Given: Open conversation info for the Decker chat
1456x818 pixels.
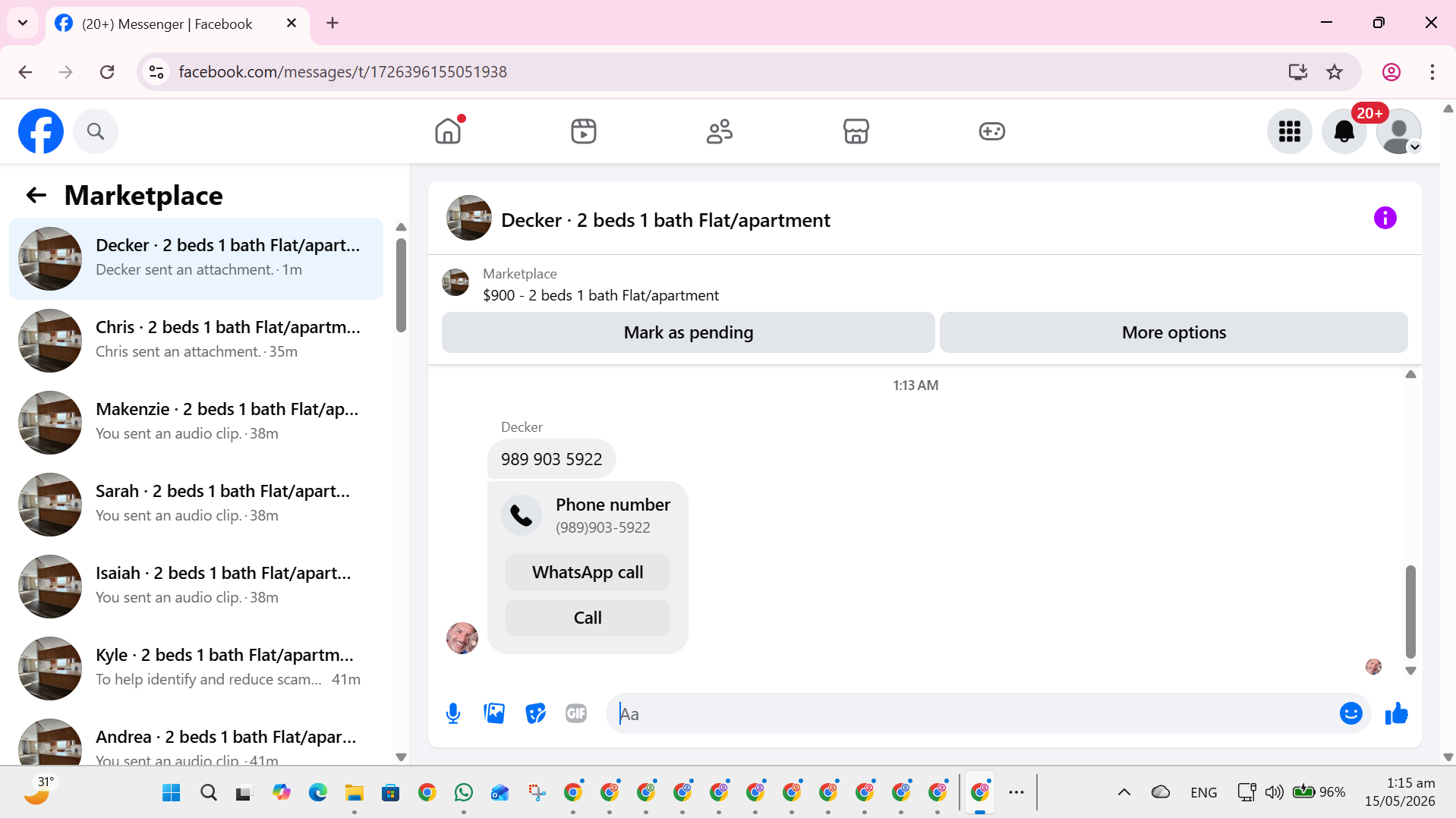Looking at the screenshot, I should (x=1385, y=219).
